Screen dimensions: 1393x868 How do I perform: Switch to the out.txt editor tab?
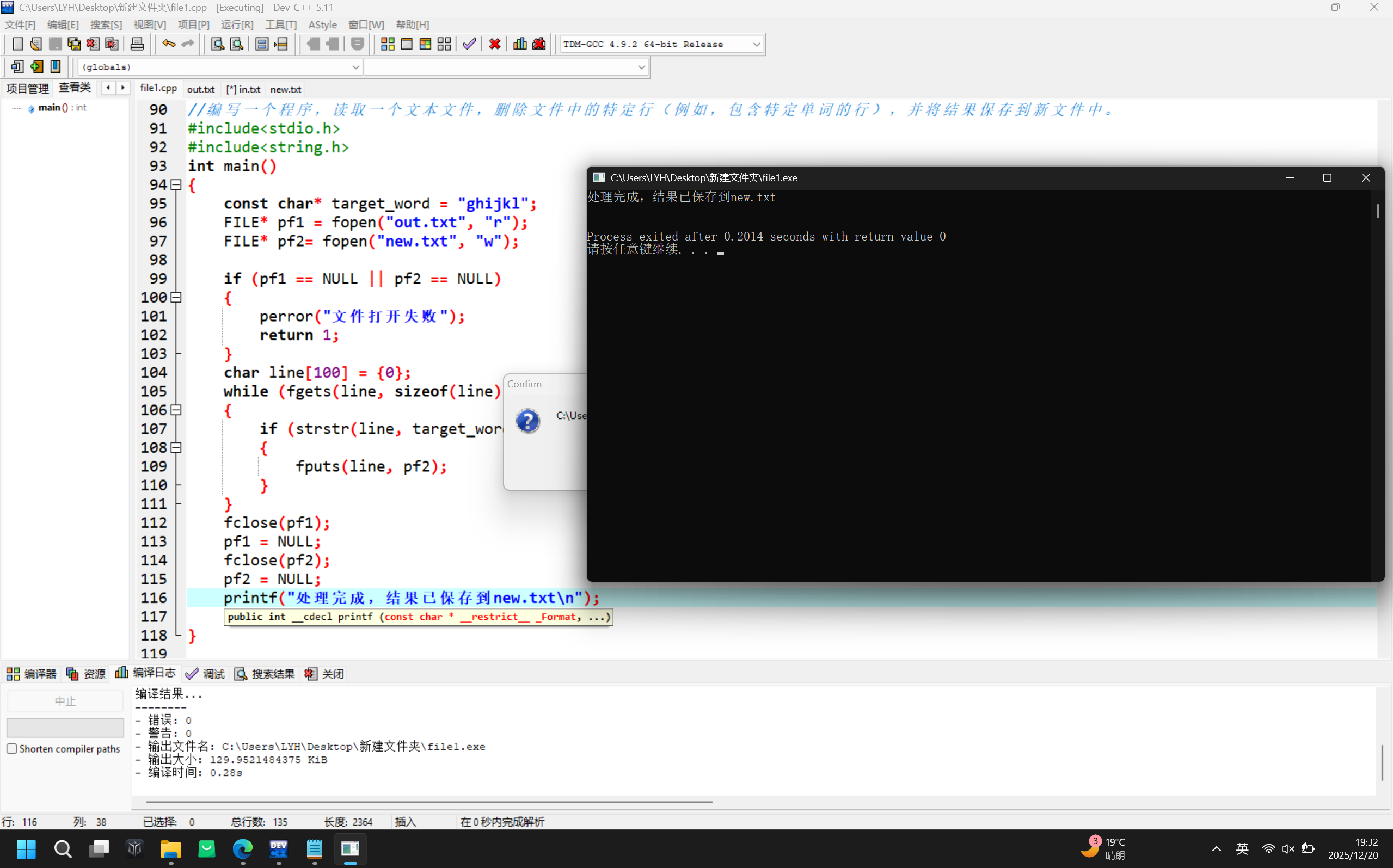click(200, 90)
